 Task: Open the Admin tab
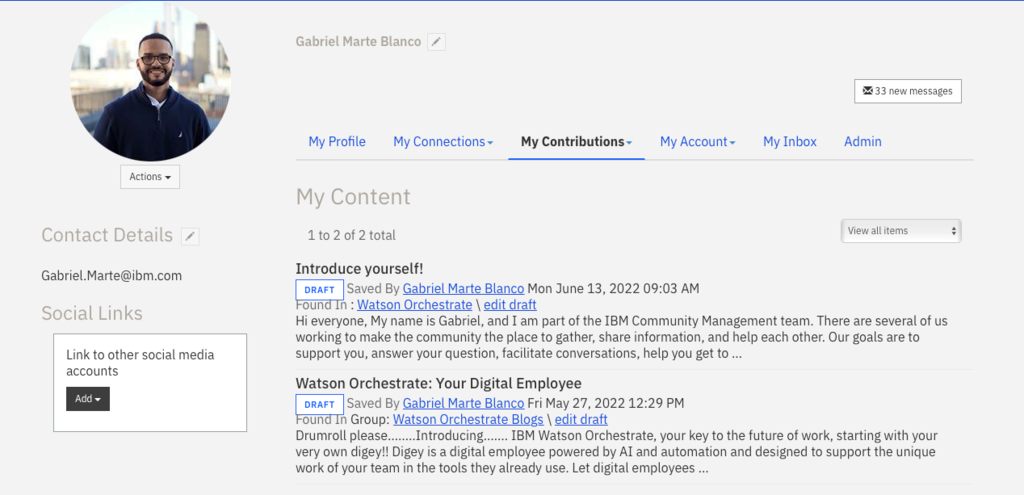(863, 142)
